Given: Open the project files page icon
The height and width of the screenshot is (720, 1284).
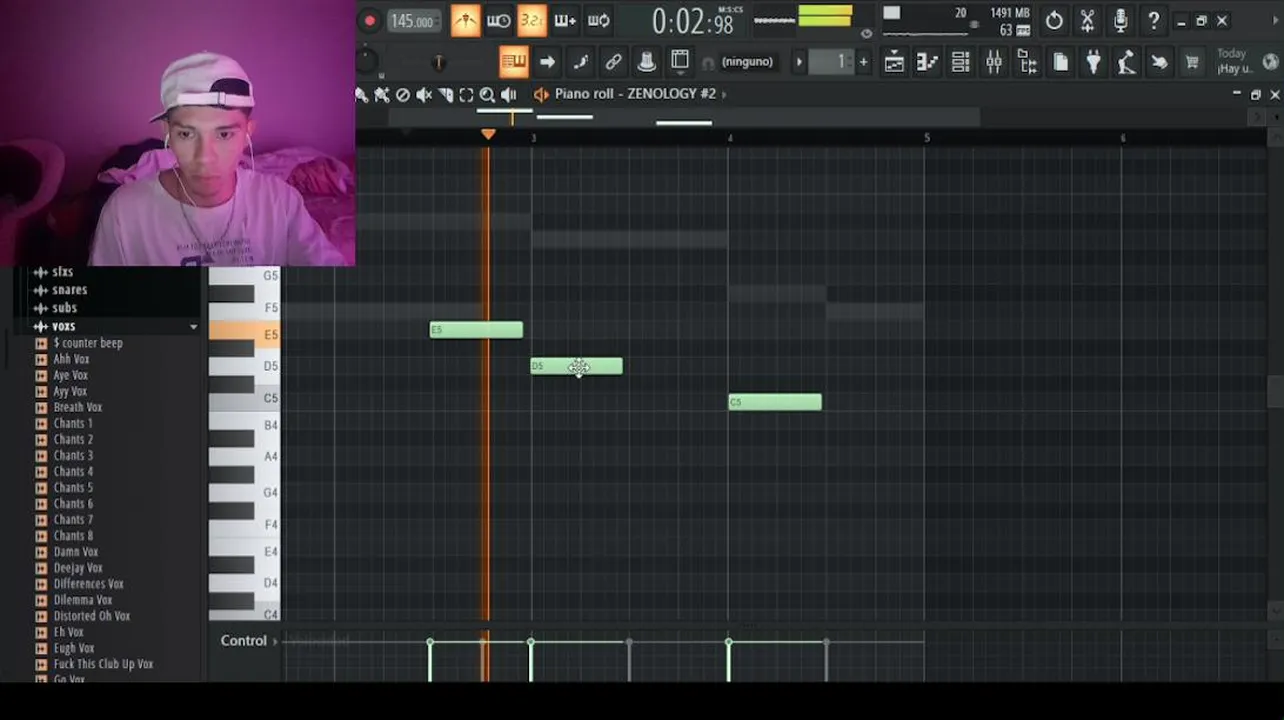Looking at the screenshot, I should click(1060, 63).
